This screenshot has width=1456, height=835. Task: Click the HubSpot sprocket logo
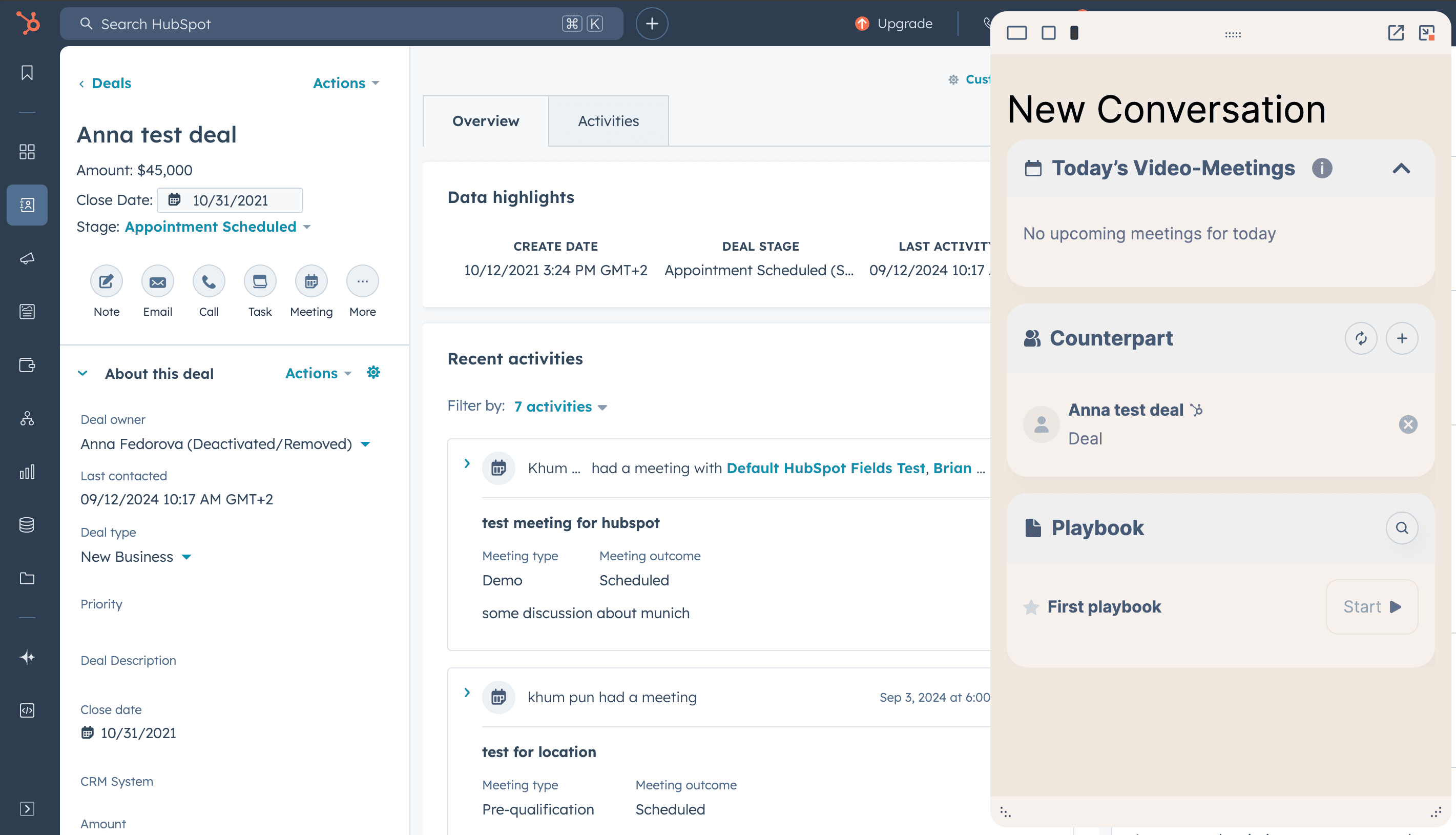click(28, 23)
